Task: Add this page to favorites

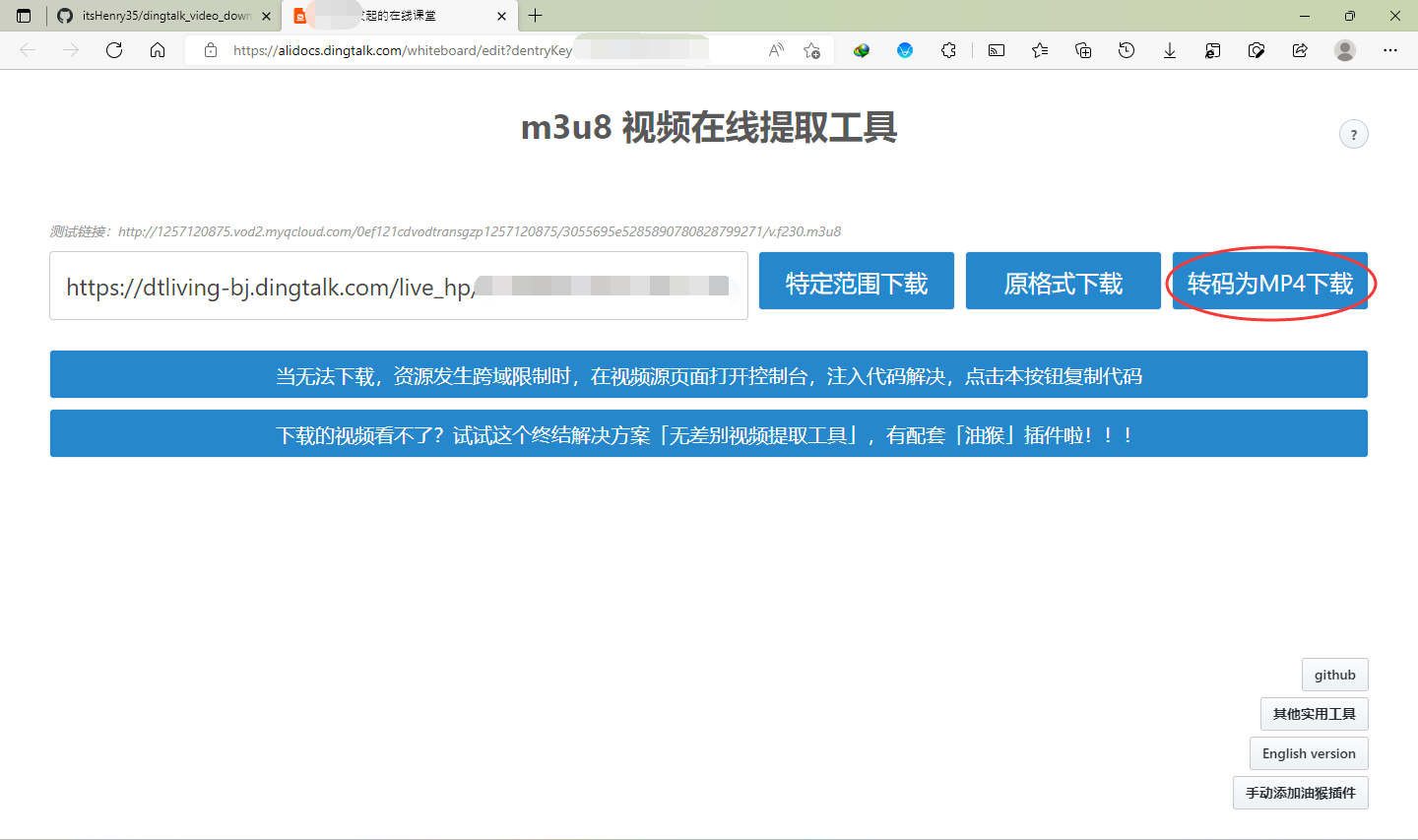Action: [812, 50]
